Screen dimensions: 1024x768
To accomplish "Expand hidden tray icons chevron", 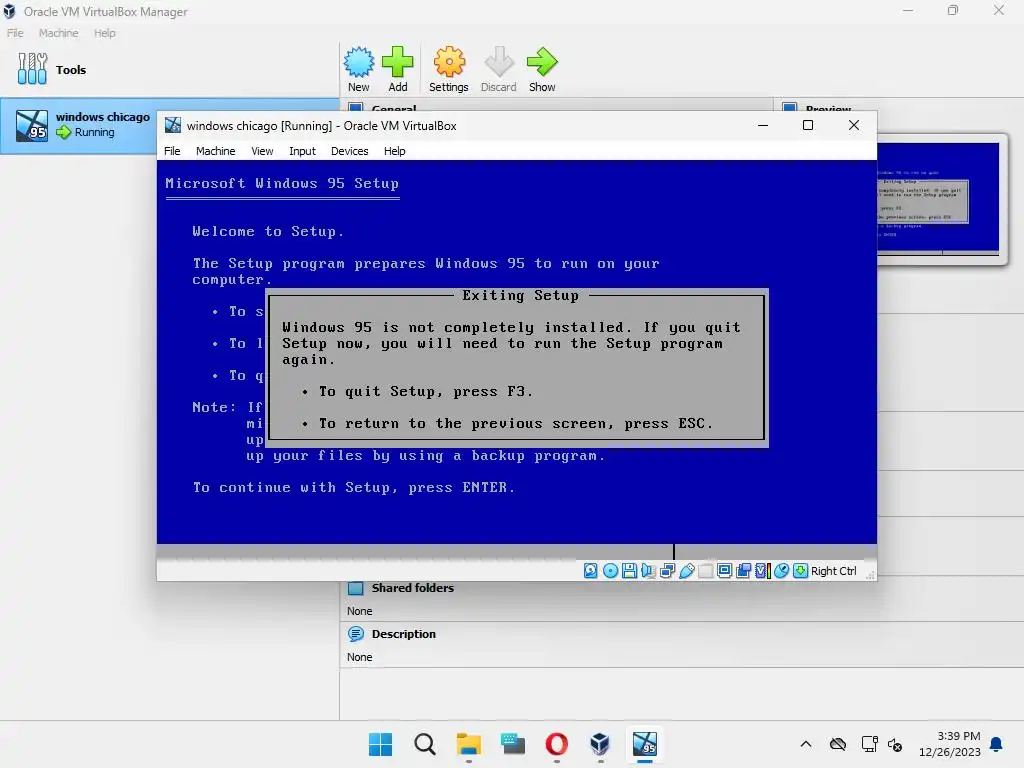I will (806, 744).
